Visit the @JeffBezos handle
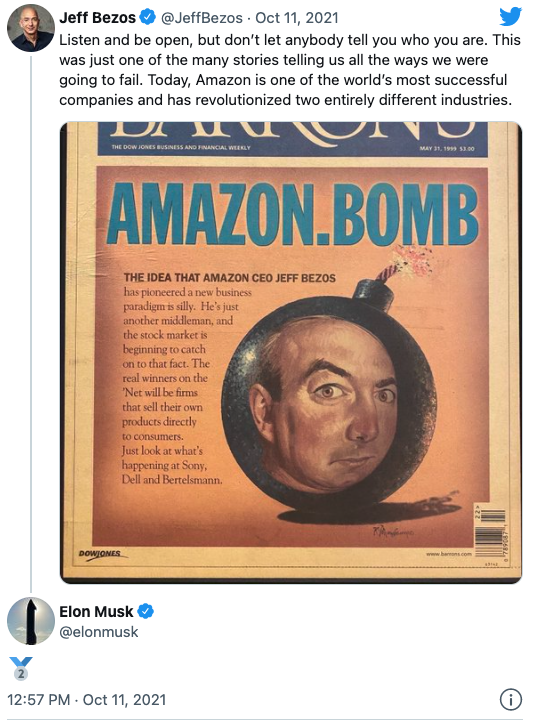The height and width of the screenshot is (720, 535). (202, 18)
